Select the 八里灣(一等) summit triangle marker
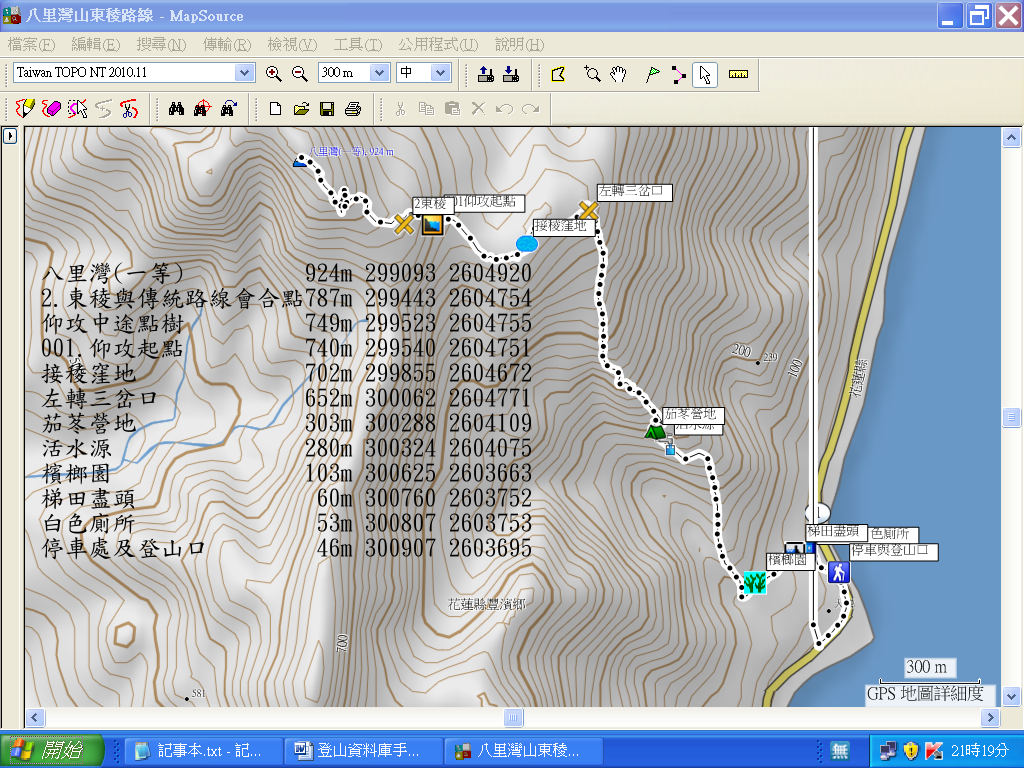Viewport: 1024px width, 768px height. point(300,161)
